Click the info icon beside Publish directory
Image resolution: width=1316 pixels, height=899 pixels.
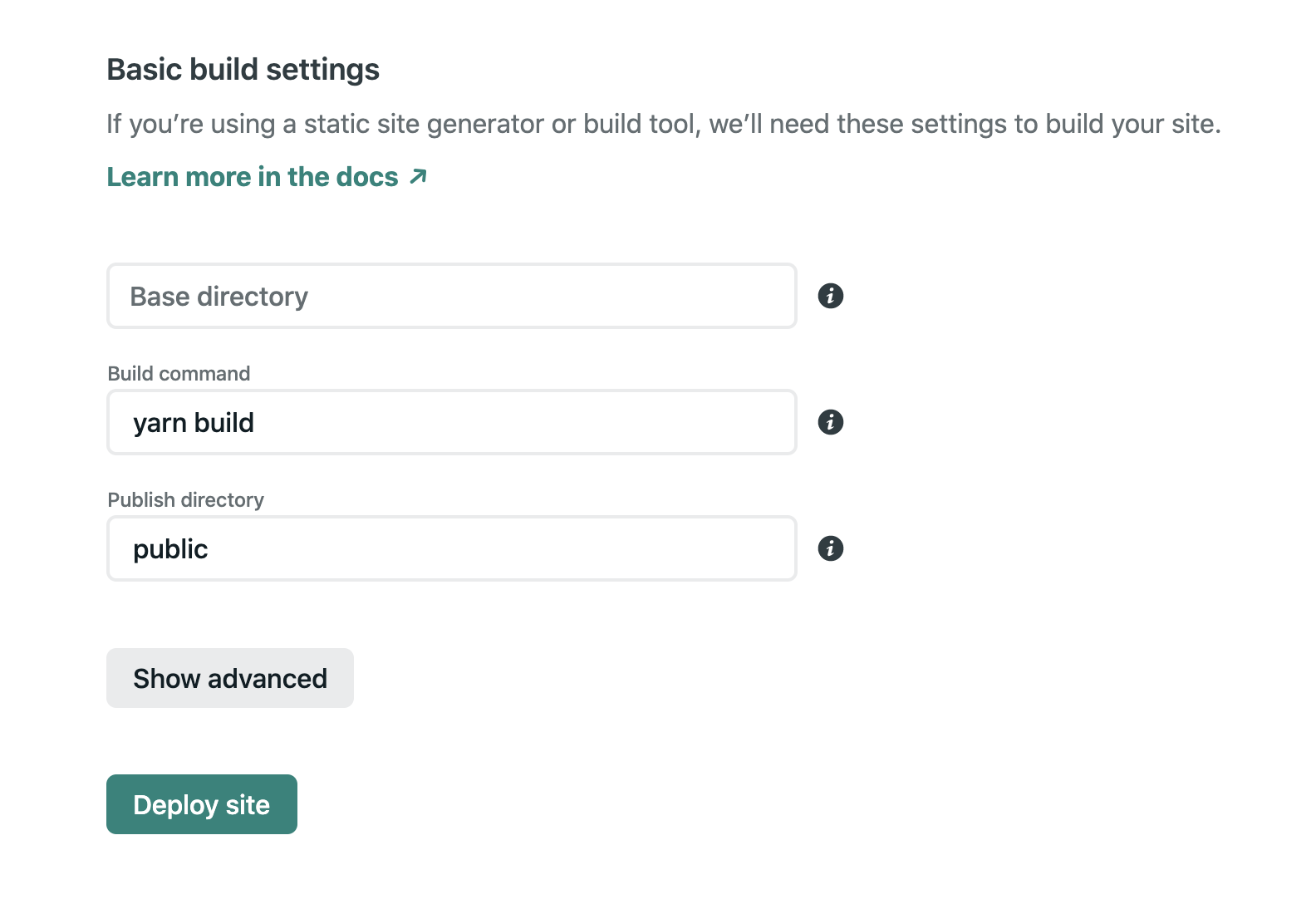tap(830, 548)
